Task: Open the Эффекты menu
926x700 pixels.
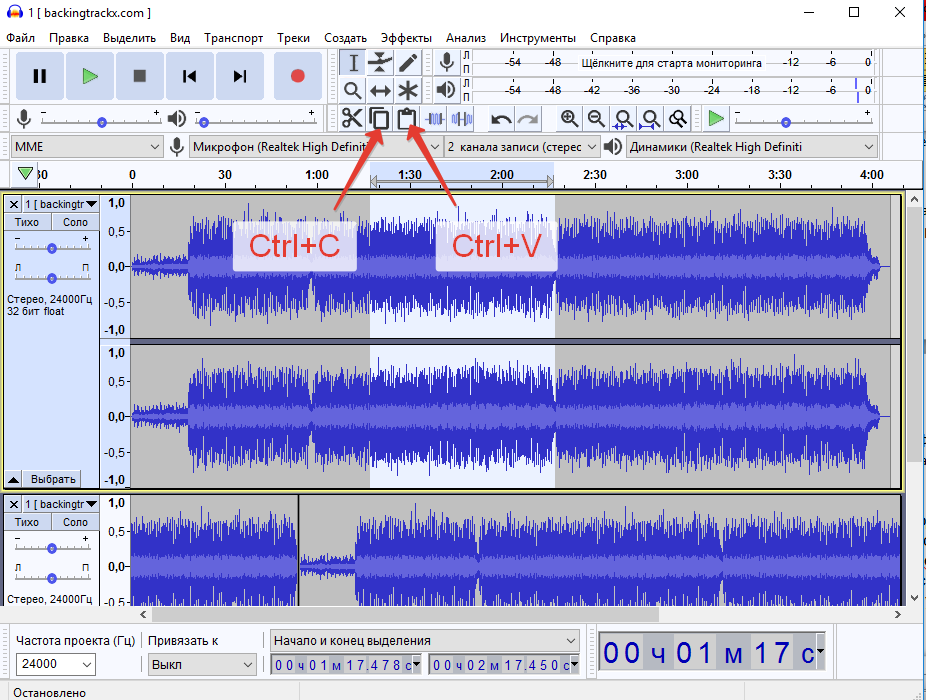Action: [x=406, y=38]
